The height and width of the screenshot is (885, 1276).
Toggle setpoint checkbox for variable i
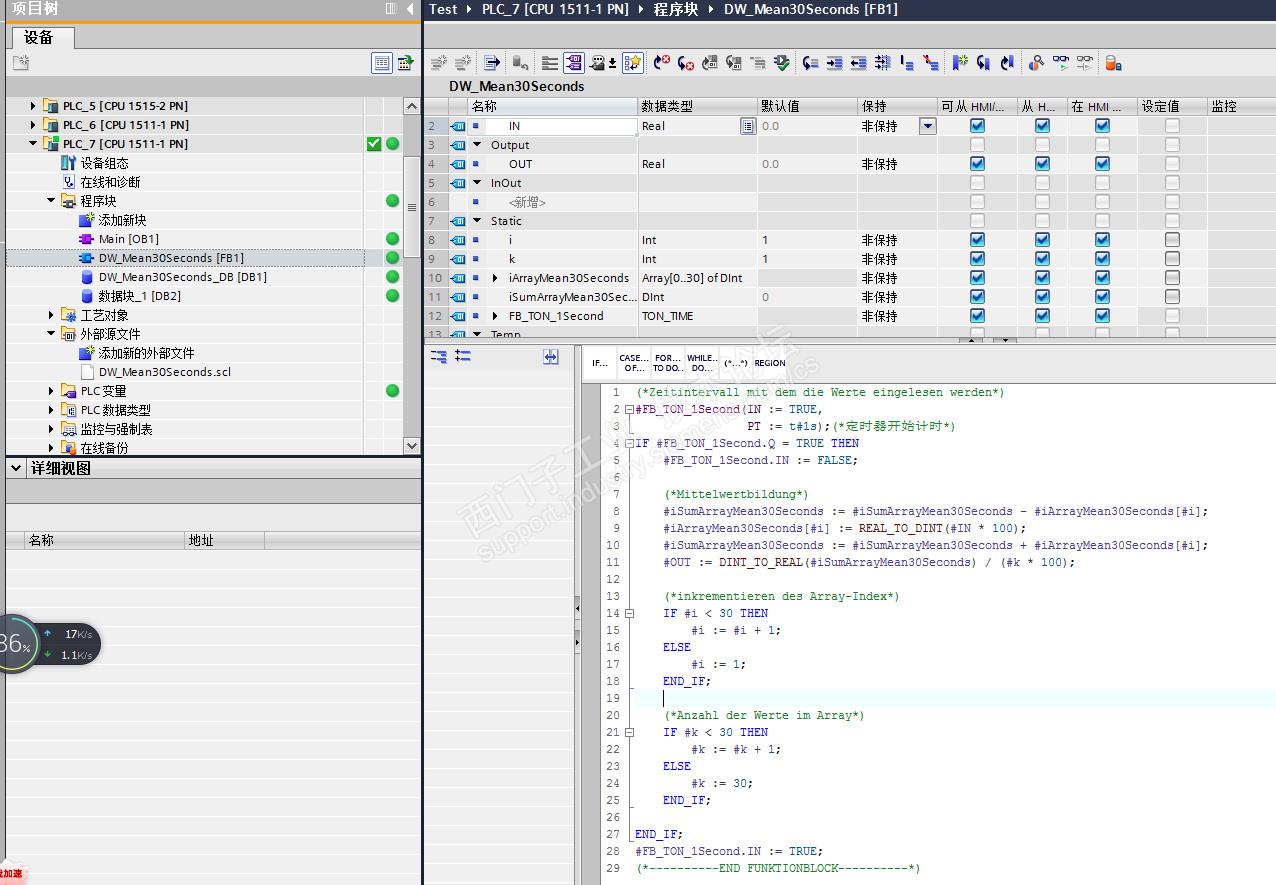coord(1171,240)
